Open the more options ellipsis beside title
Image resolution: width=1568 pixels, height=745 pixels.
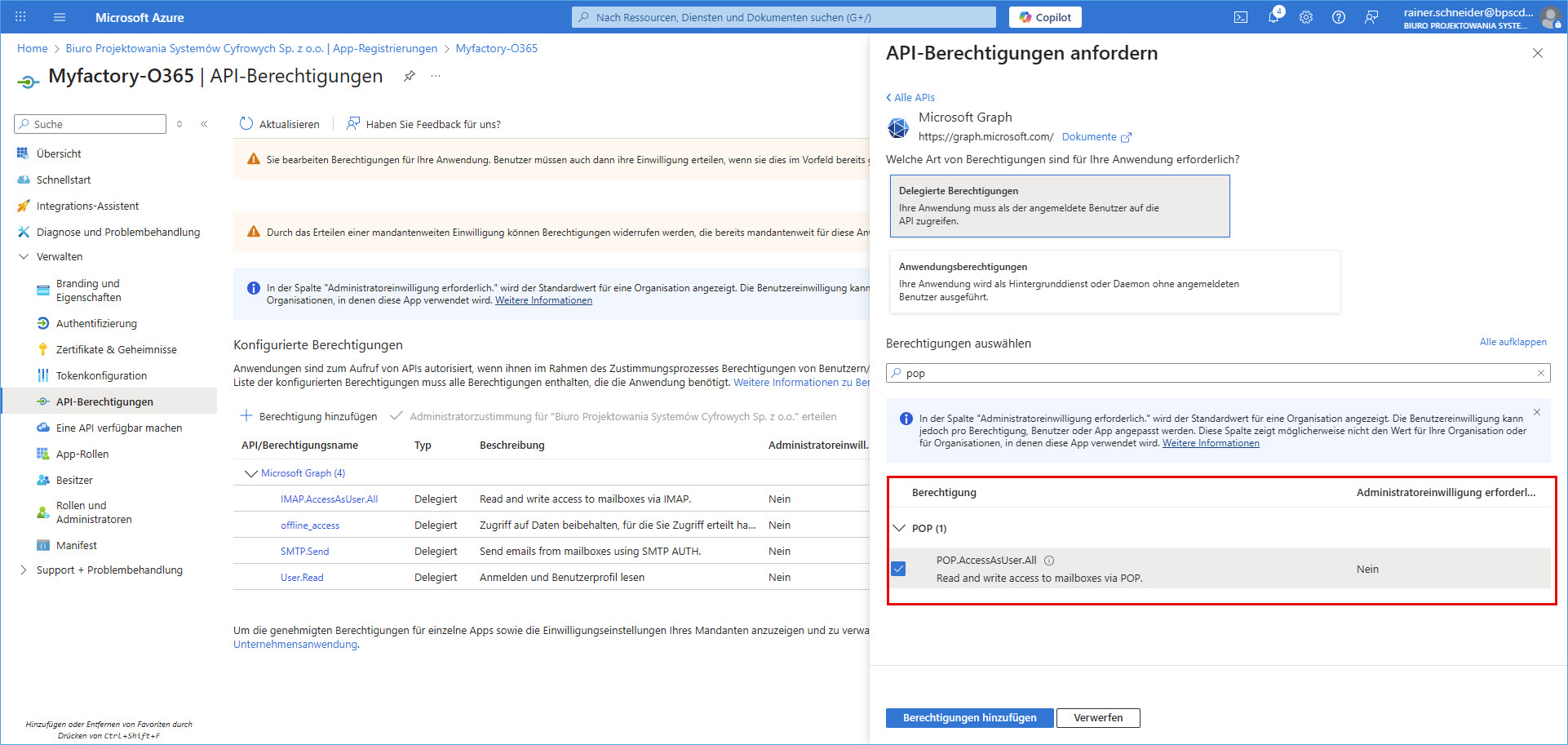click(x=436, y=76)
